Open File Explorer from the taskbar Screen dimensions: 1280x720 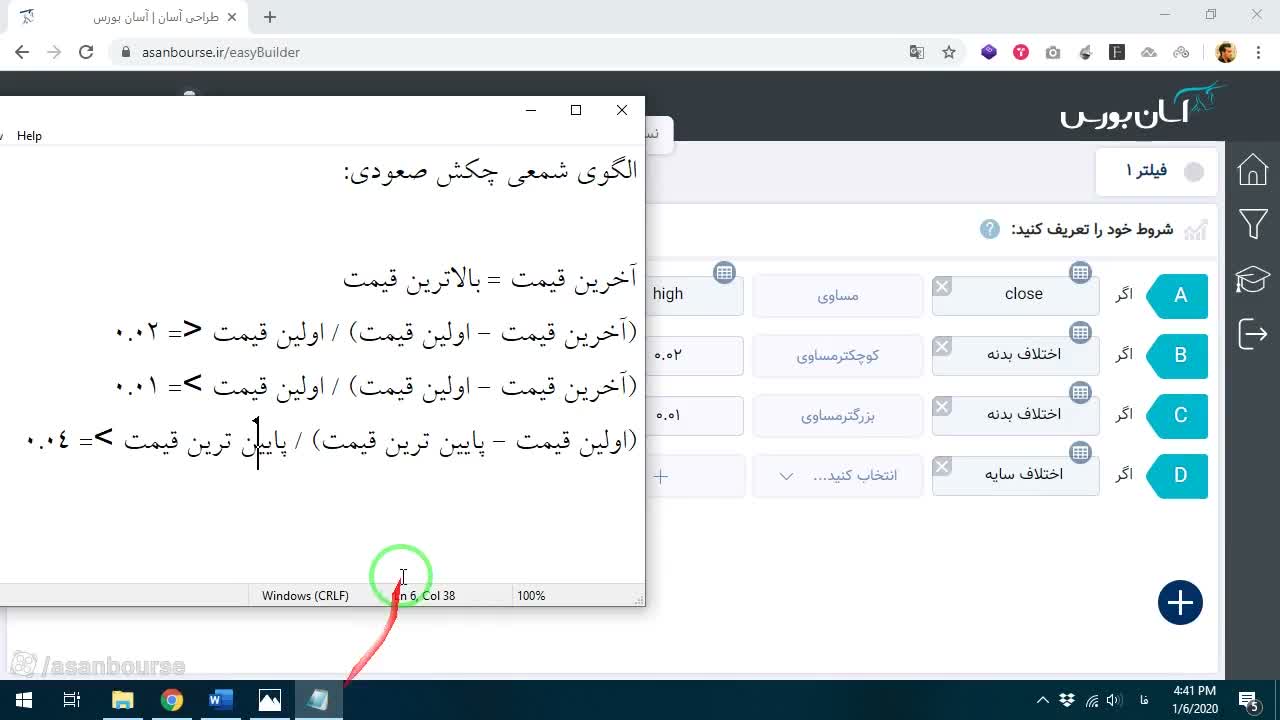pos(122,700)
